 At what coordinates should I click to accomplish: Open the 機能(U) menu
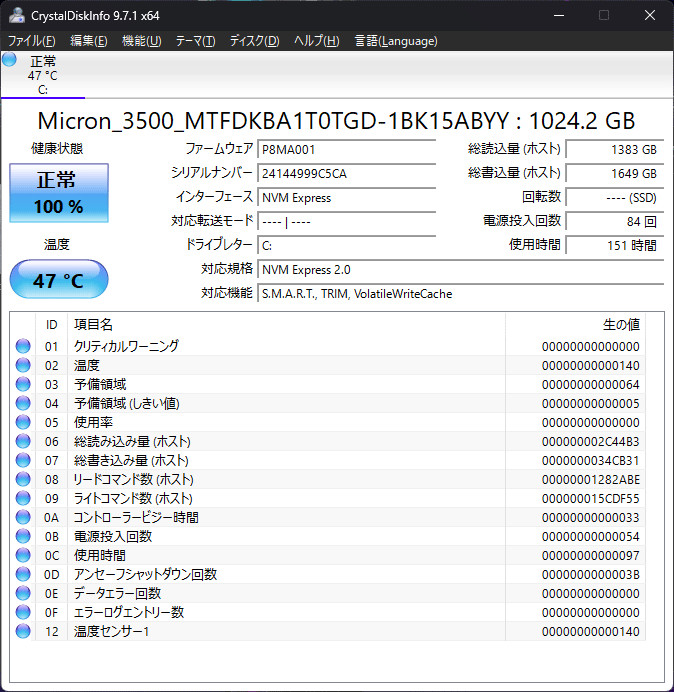[x=141, y=41]
